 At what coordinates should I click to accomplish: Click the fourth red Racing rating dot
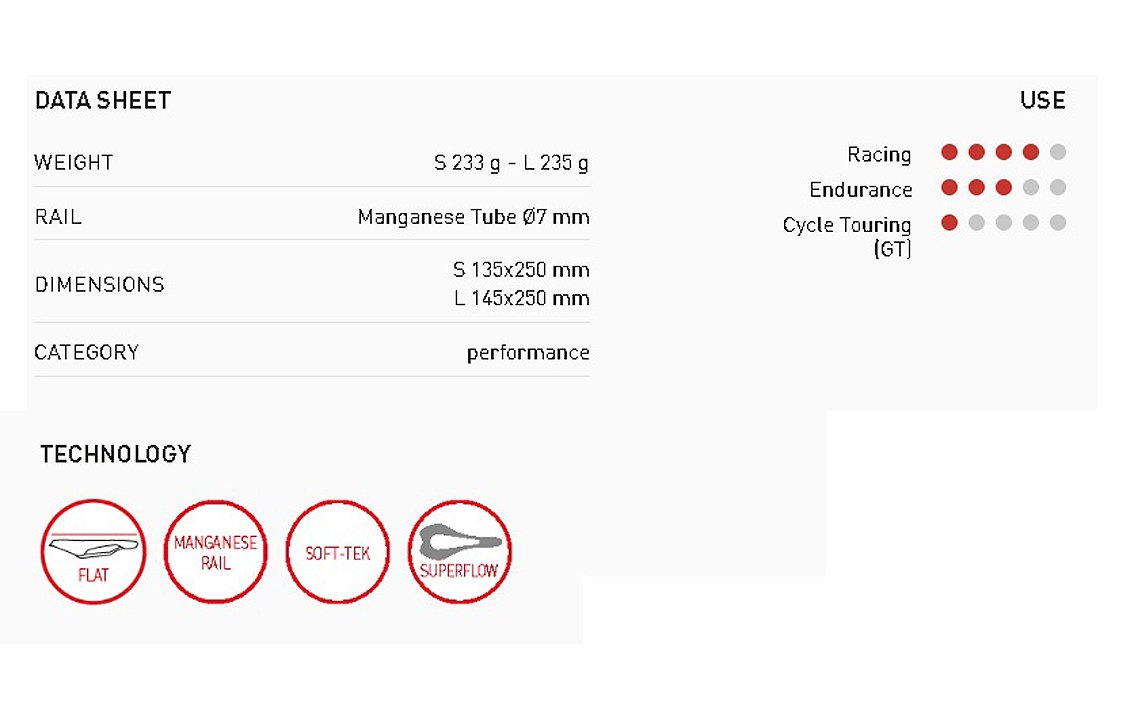pyautogui.click(x=1031, y=153)
